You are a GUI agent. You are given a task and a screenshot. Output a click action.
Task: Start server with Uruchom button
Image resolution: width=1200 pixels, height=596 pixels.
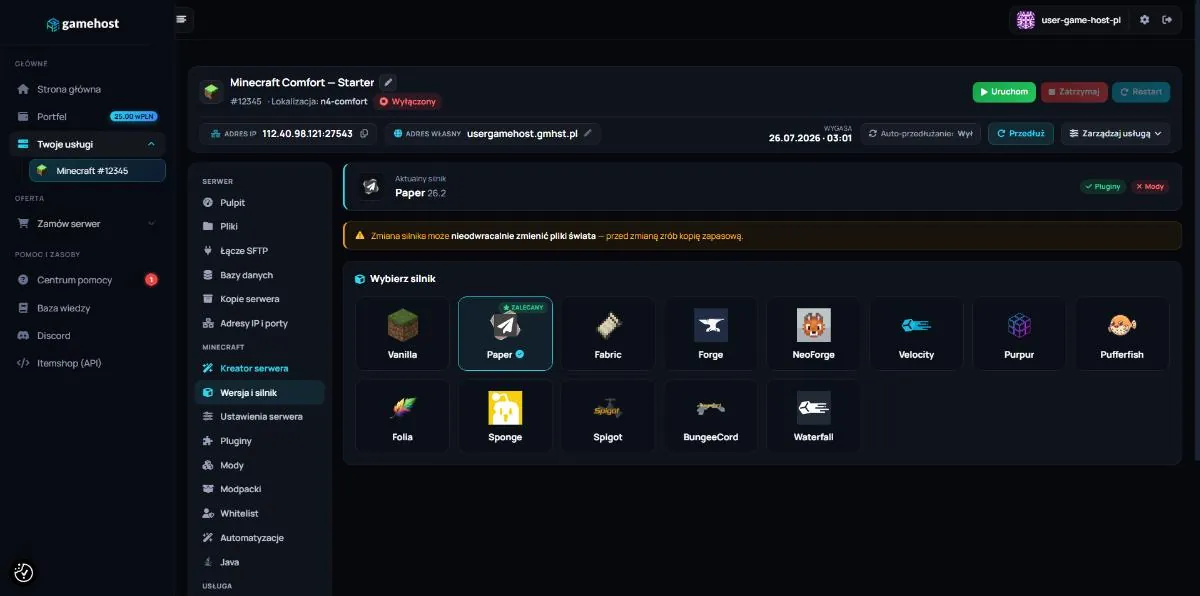(x=1004, y=92)
